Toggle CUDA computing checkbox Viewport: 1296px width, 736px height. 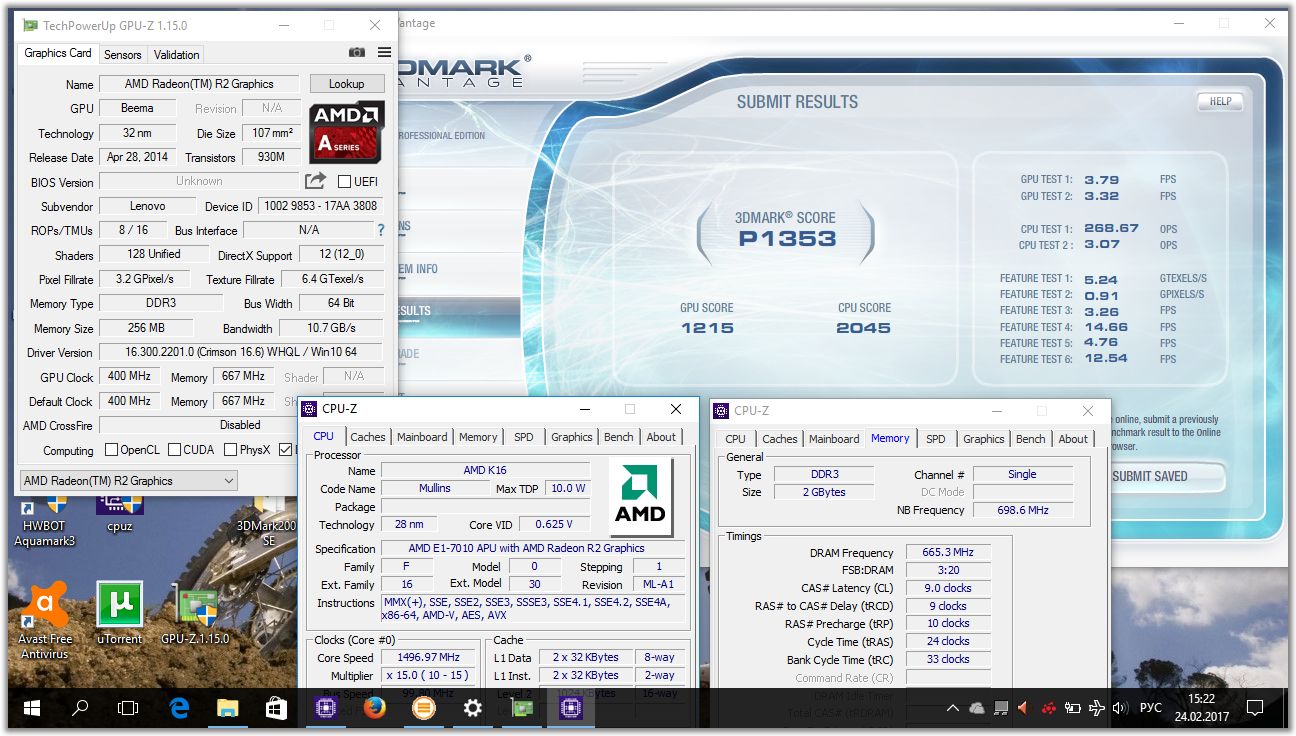pos(174,450)
